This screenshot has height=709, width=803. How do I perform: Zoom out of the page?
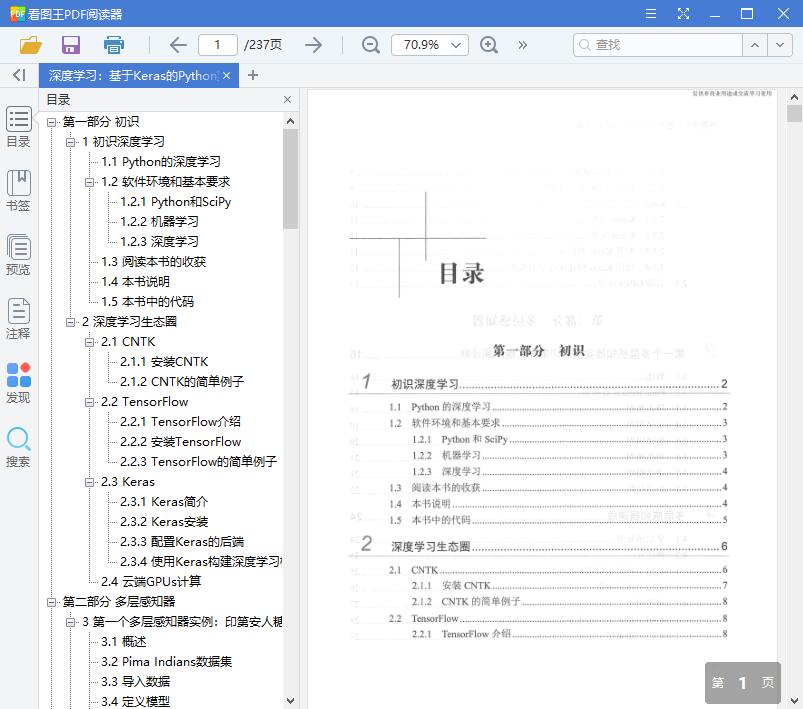pyautogui.click(x=370, y=45)
